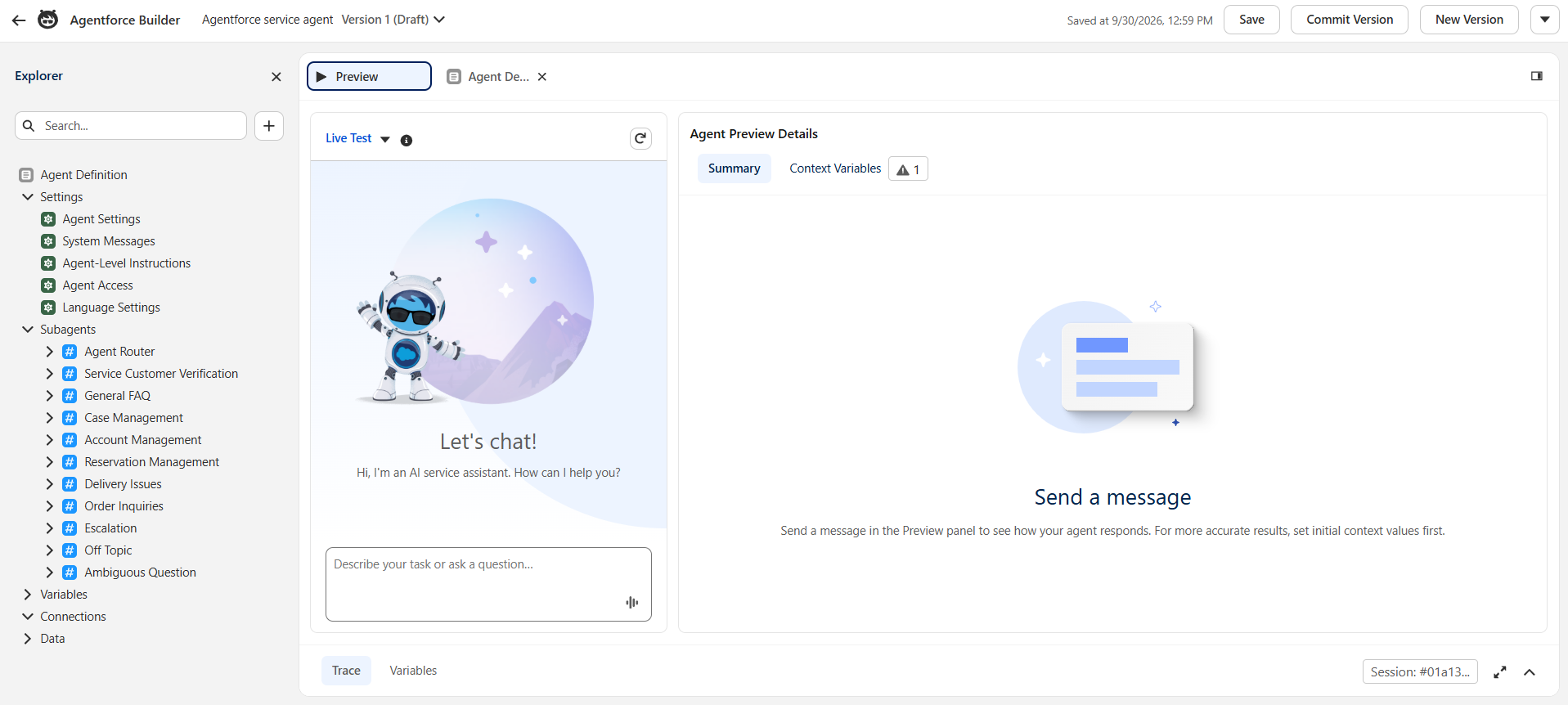
Task: Open the context variables warning badge
Action: tap(908, 169)
